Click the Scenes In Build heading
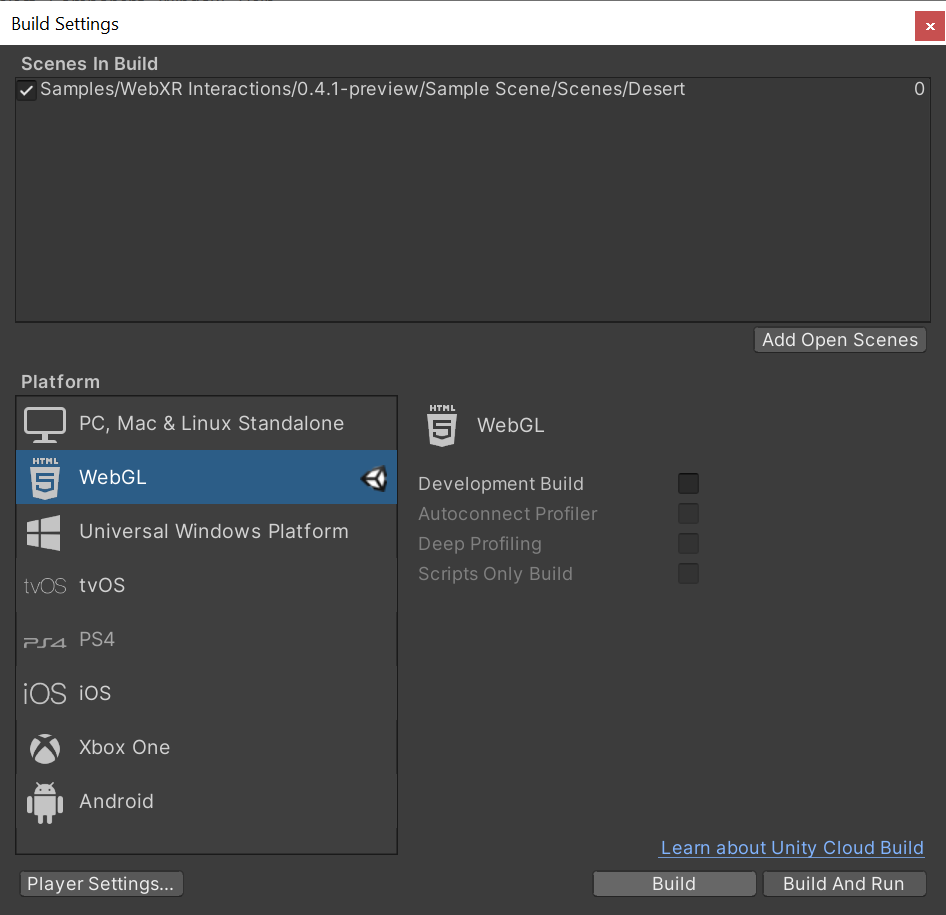This screenshot has width=946, height=915. pos(89,64)
